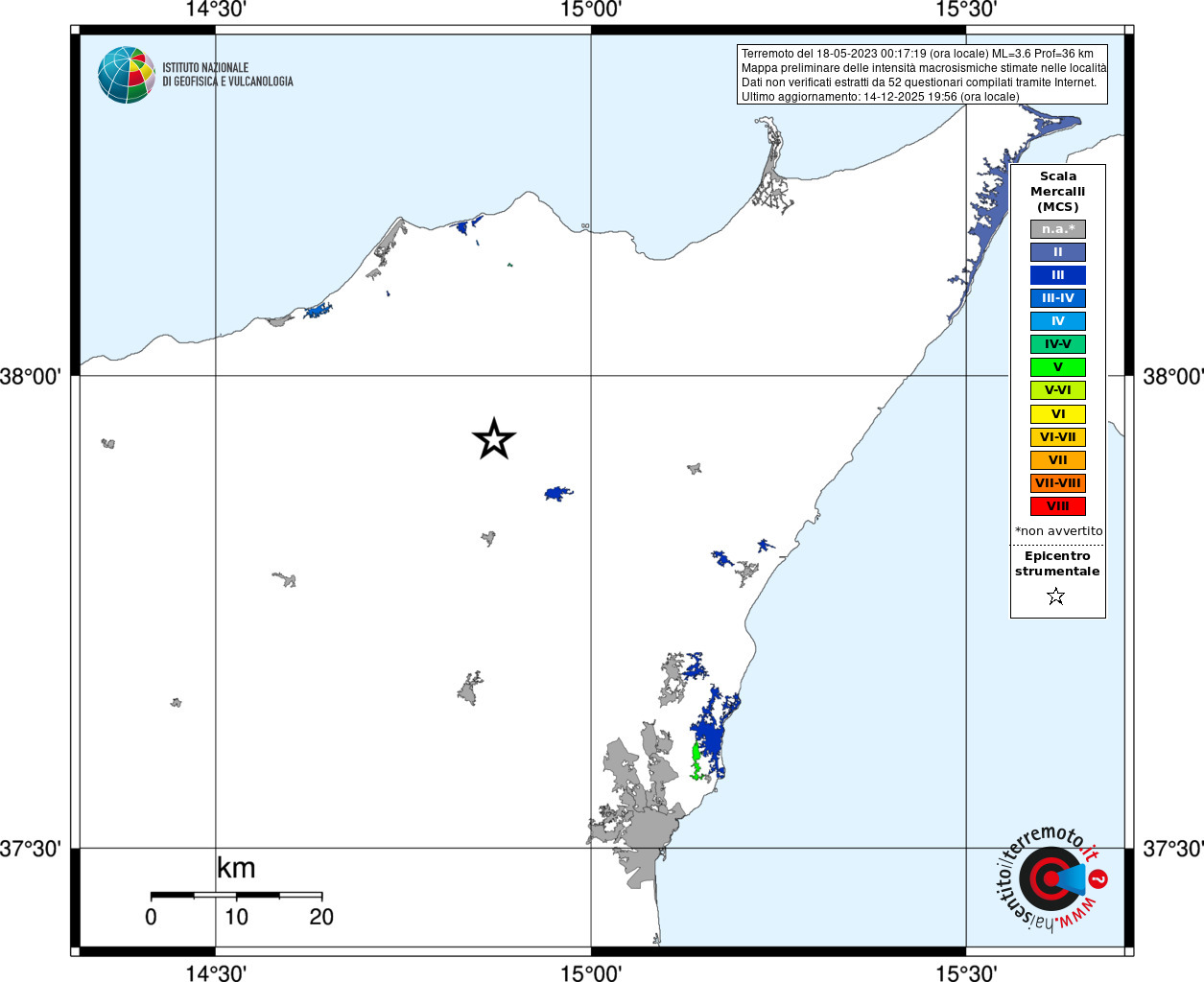Image resolution: width=1204 pixels, height=982 pixels.
Task: Select the gray n.a.* legend swatch
Action: (x=1058, y=229)
